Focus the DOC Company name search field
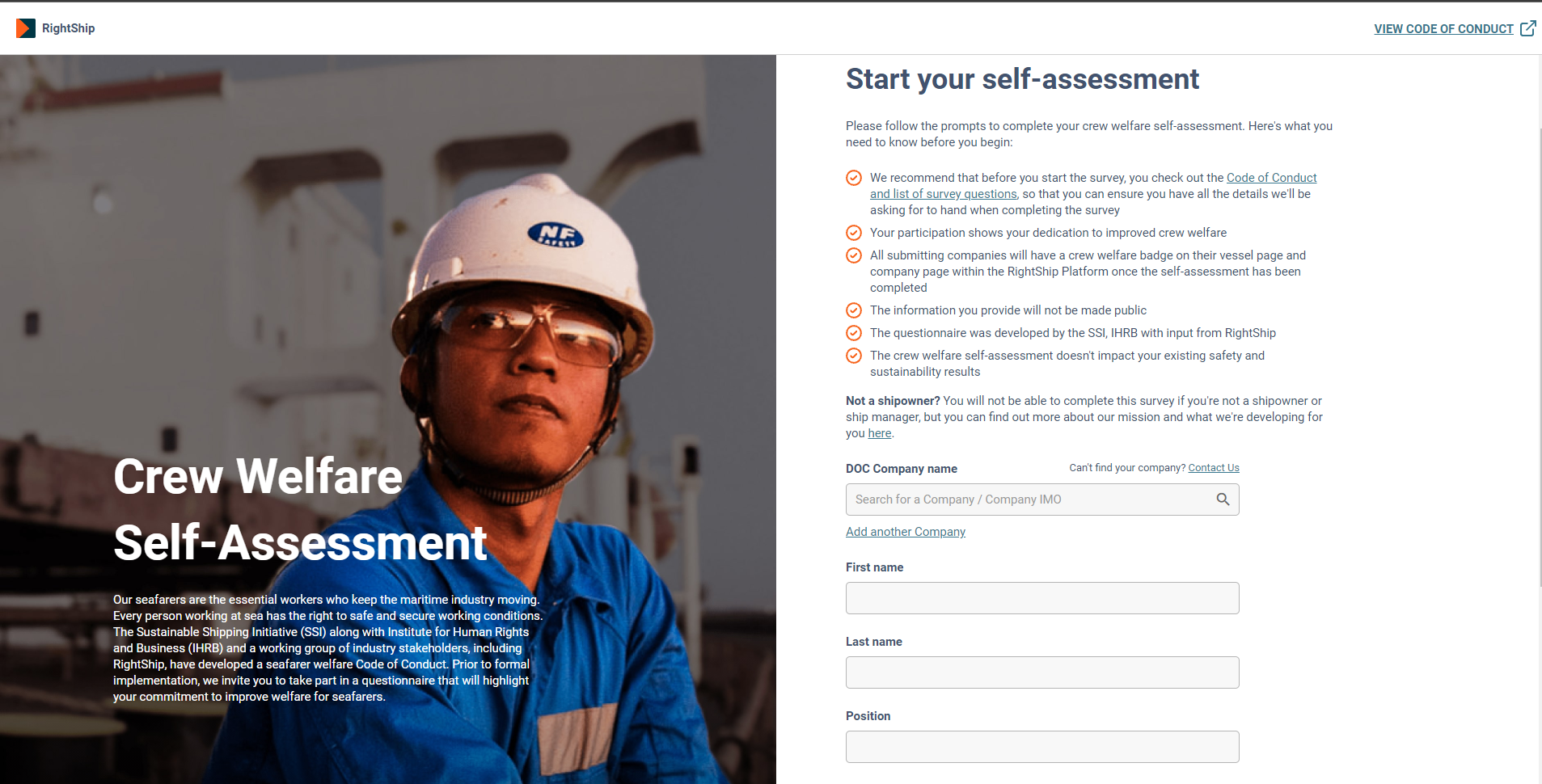The width and height of the screenshot is (1542, 784). click(1027, 499)
